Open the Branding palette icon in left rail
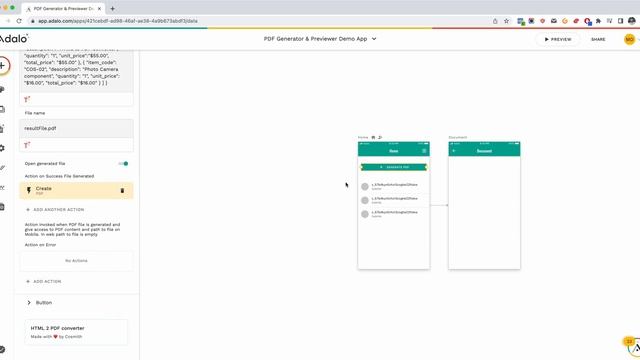The image size is (640, 360). point(2,89)
